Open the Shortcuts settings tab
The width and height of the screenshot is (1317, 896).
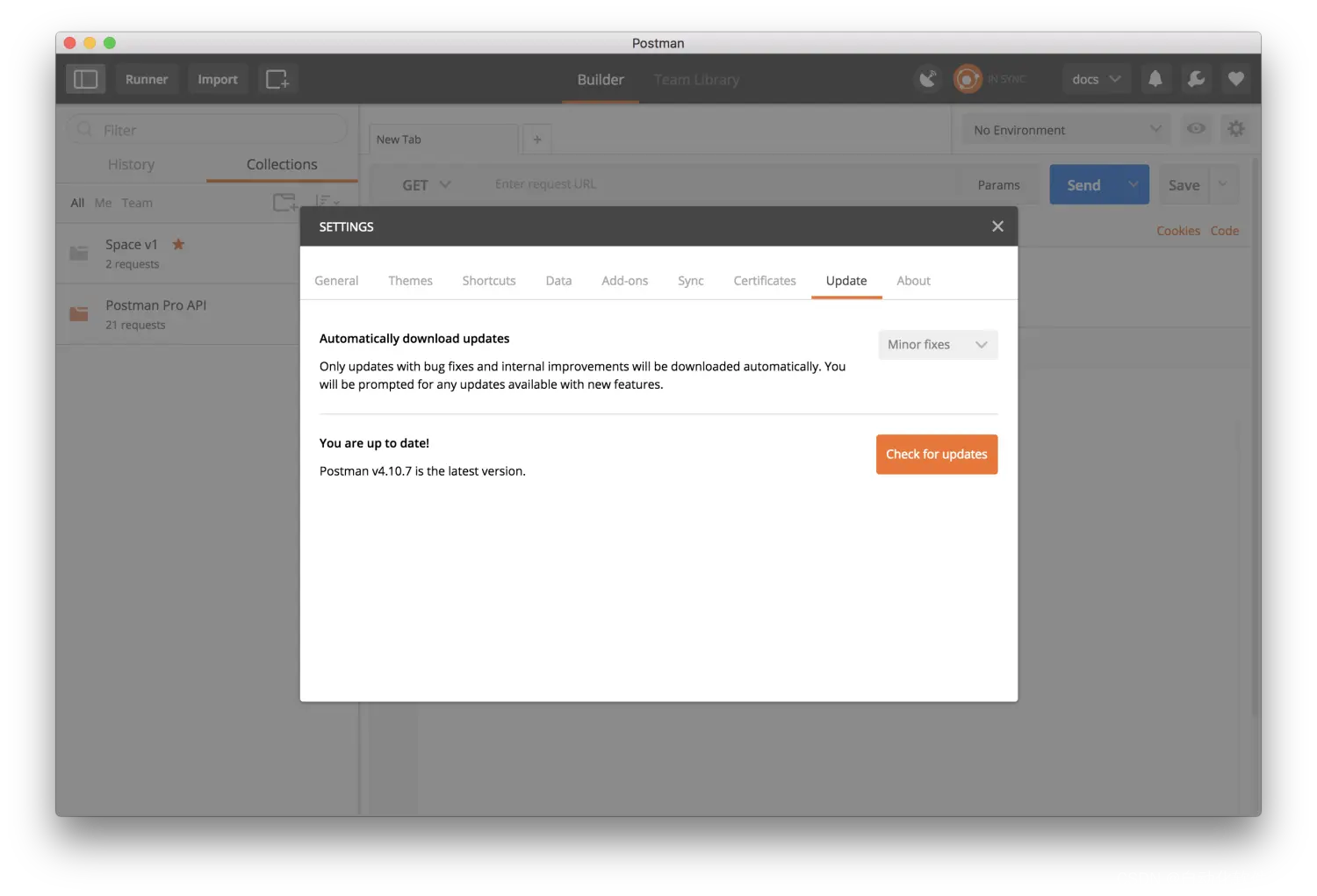pyautogui.click(x=489, y=281)
